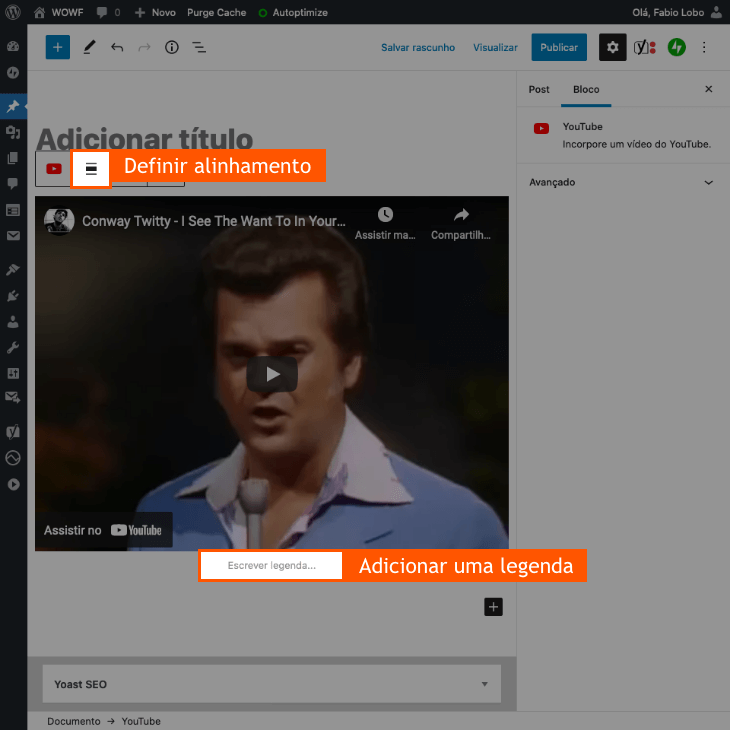Click the YouTube block type icon

click(x=54, y=169)
